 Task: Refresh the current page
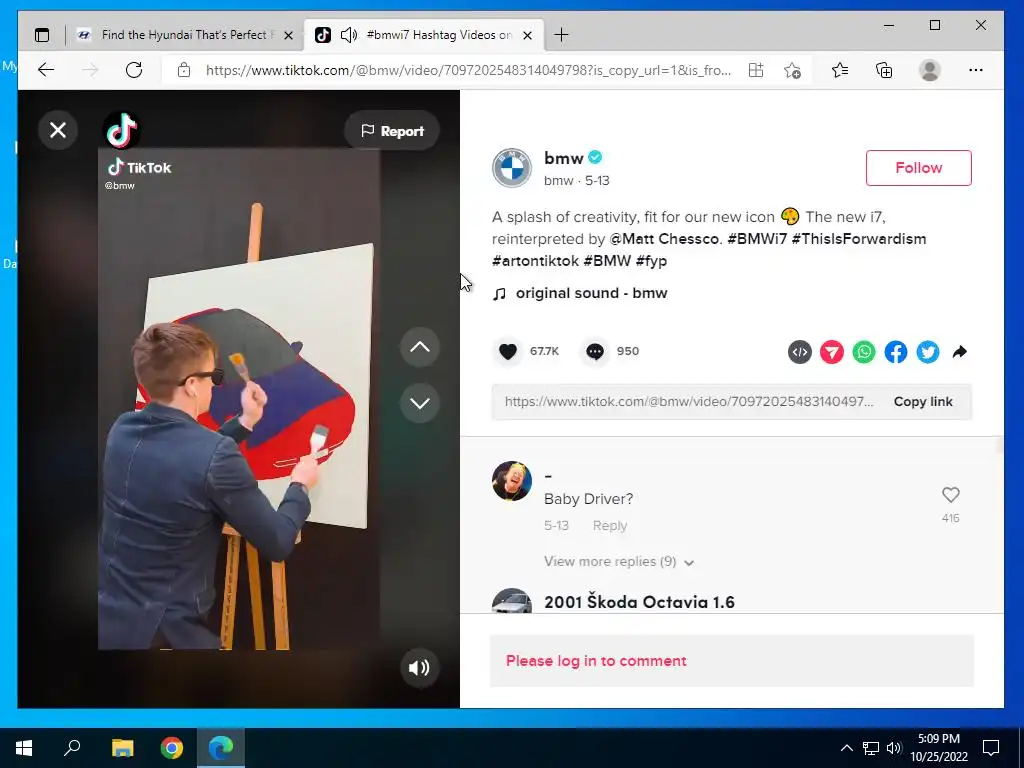(134, 70)
